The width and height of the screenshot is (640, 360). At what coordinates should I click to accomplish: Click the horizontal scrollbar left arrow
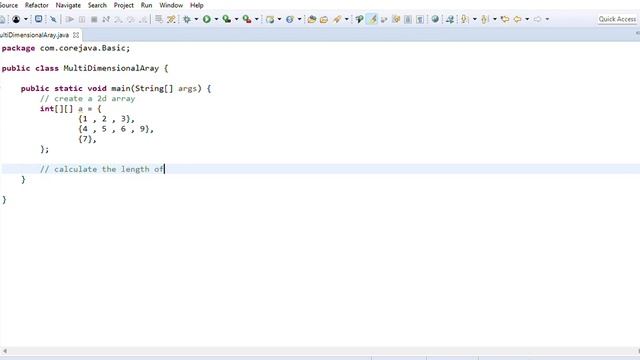click(5, 351)
